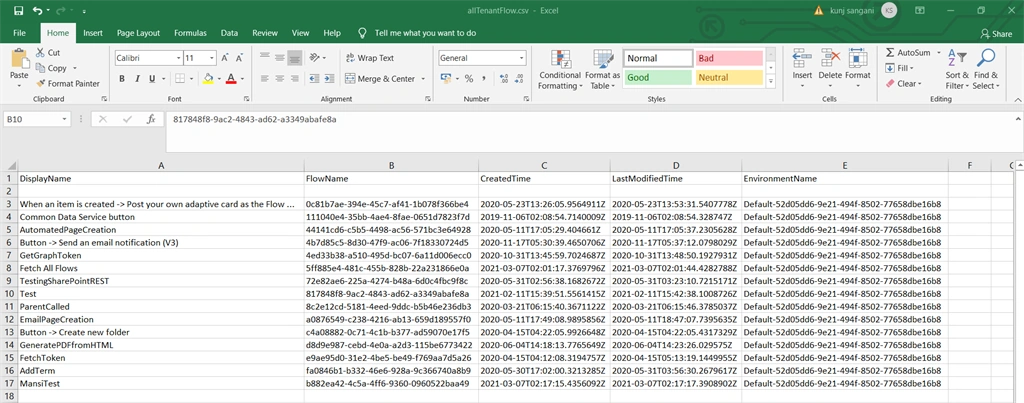
Task: Click the Decrease Indent icon
Action: [313, 78]
